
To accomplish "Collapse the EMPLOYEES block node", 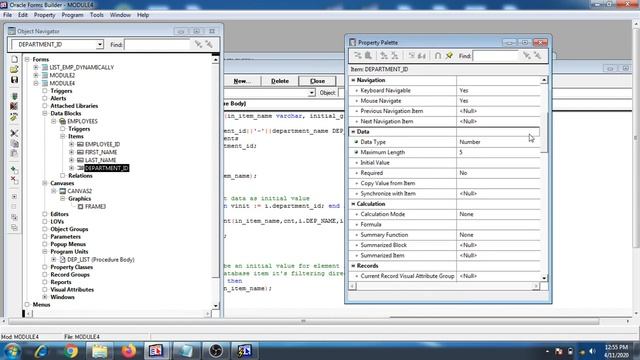I will point(54,121).
